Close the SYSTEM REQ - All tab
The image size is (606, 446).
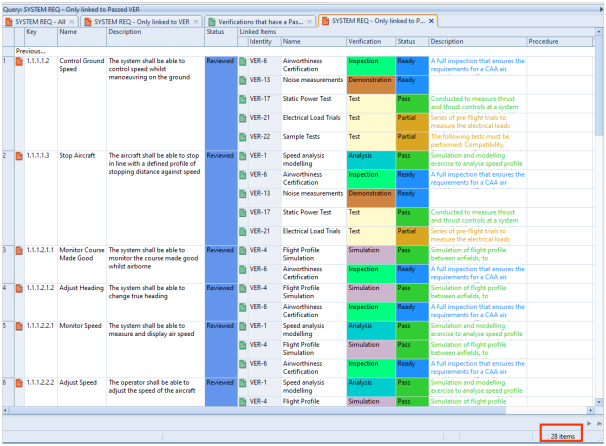pos(72,22)
